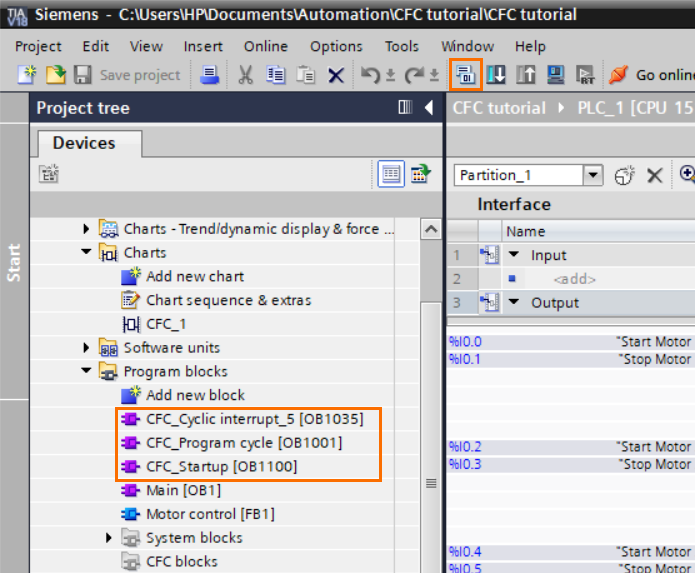Select Motor control [FB1] block

(211, 514)
